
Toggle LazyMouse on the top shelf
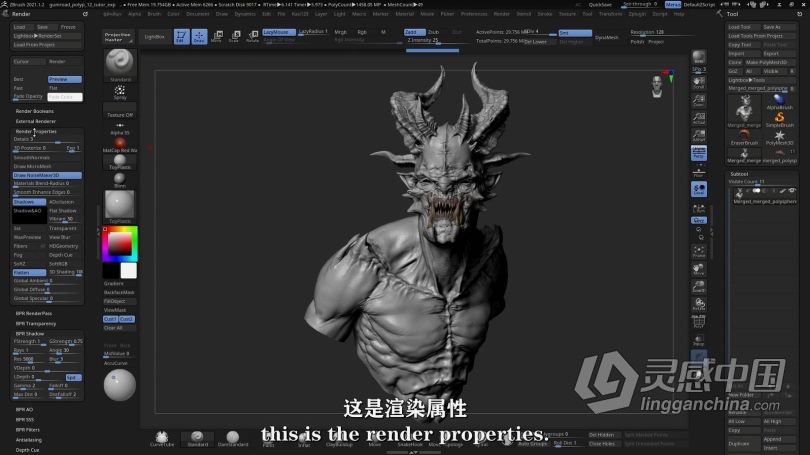click(x=279, y=32)
